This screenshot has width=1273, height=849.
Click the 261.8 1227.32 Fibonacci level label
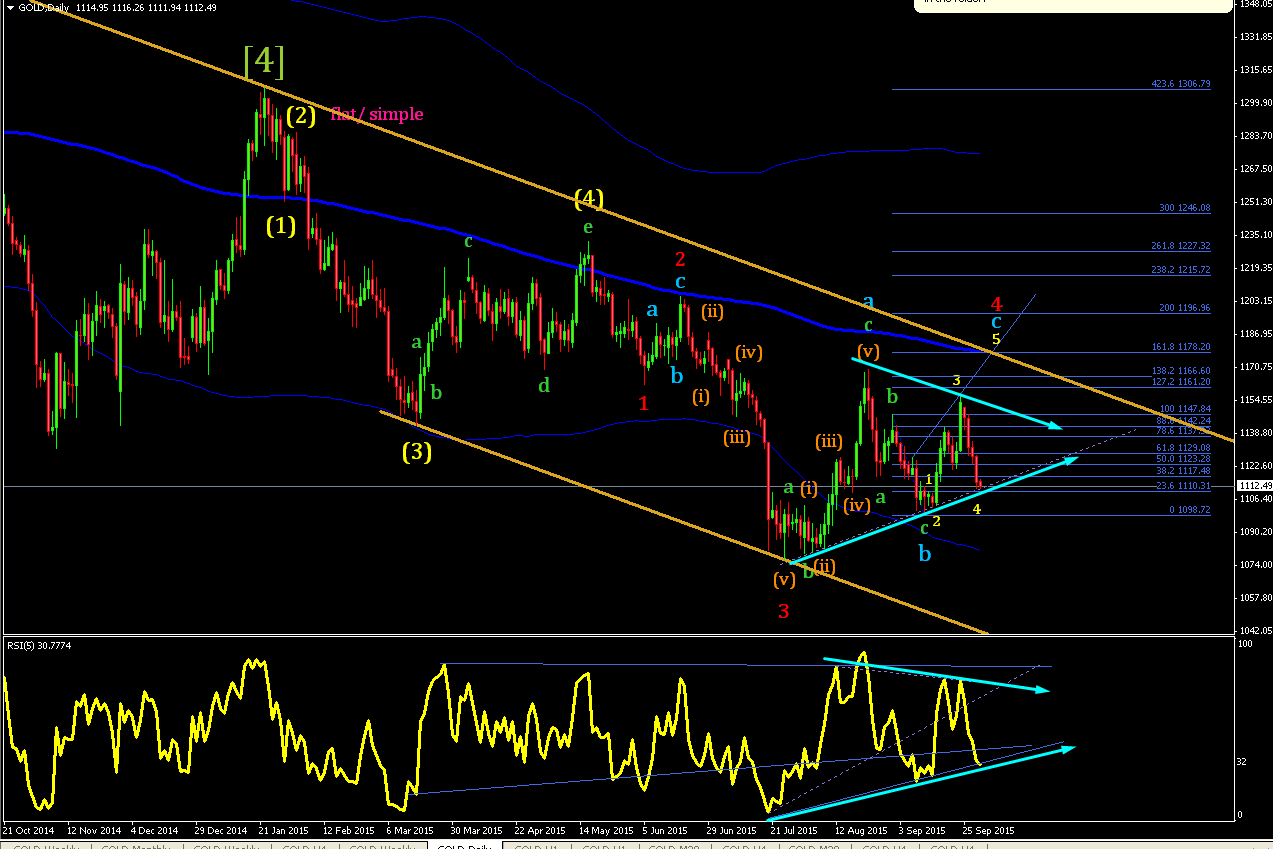(1181, 246)
